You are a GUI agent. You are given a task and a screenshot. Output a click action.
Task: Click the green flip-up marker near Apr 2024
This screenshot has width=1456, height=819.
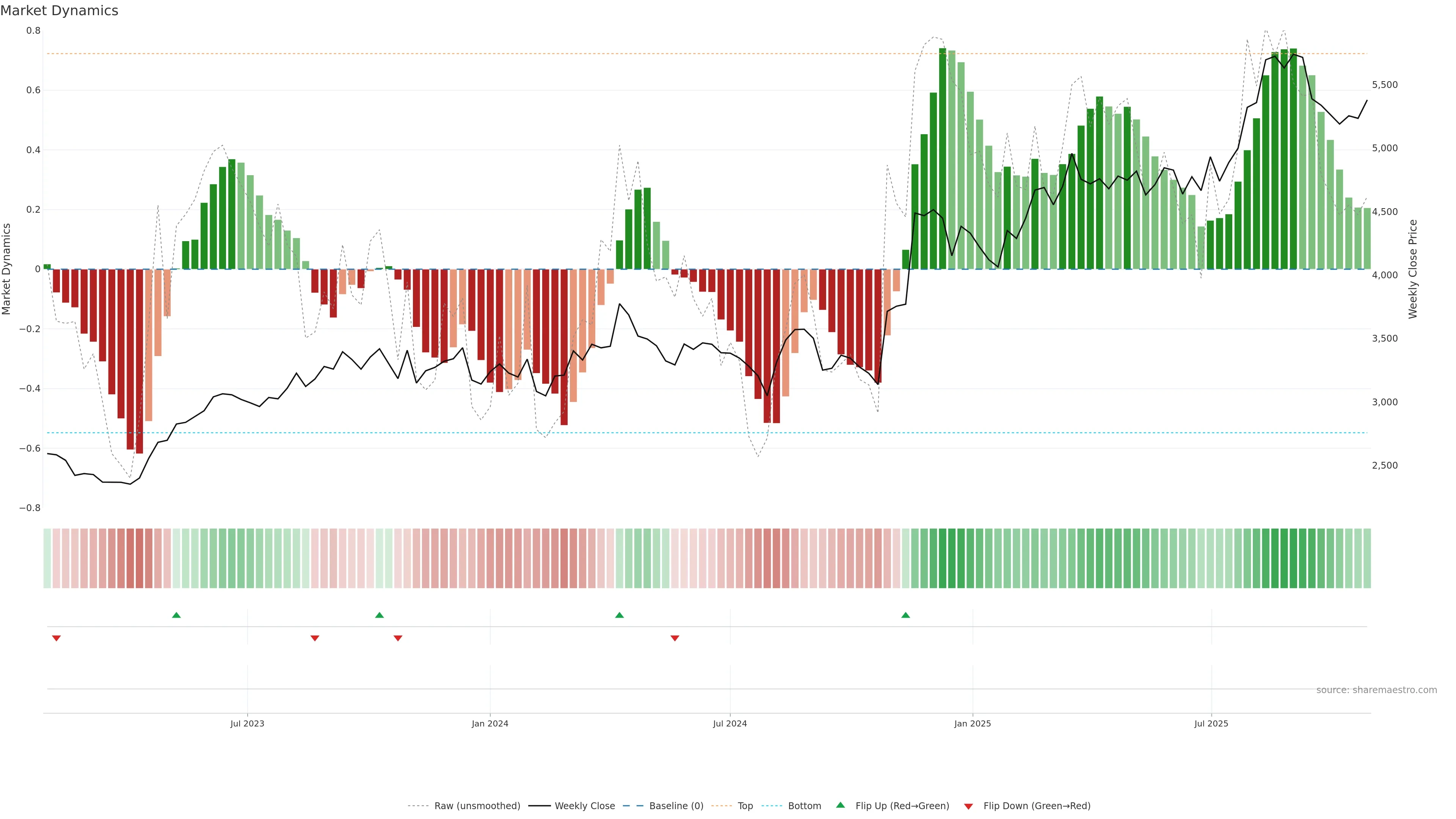[620, 615]
